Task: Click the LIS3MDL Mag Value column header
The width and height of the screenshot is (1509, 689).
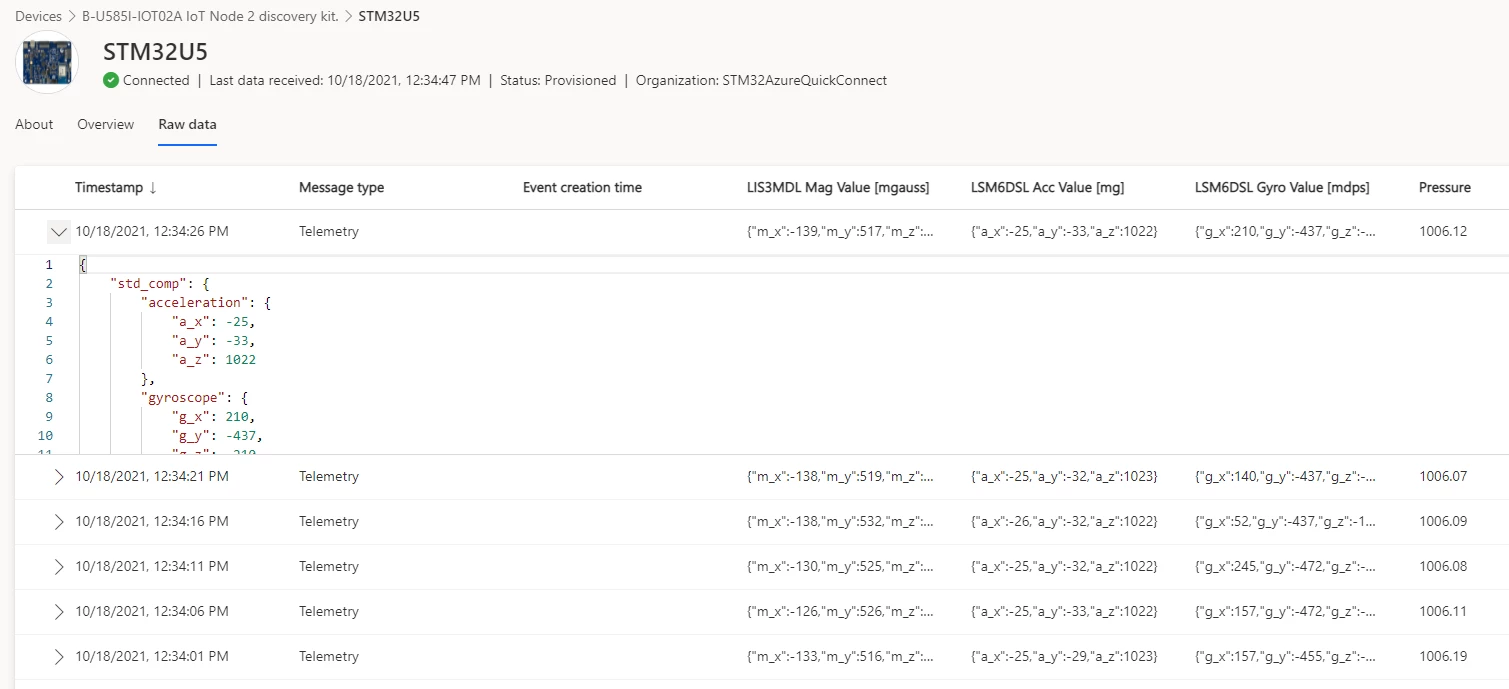Action: 838,188
